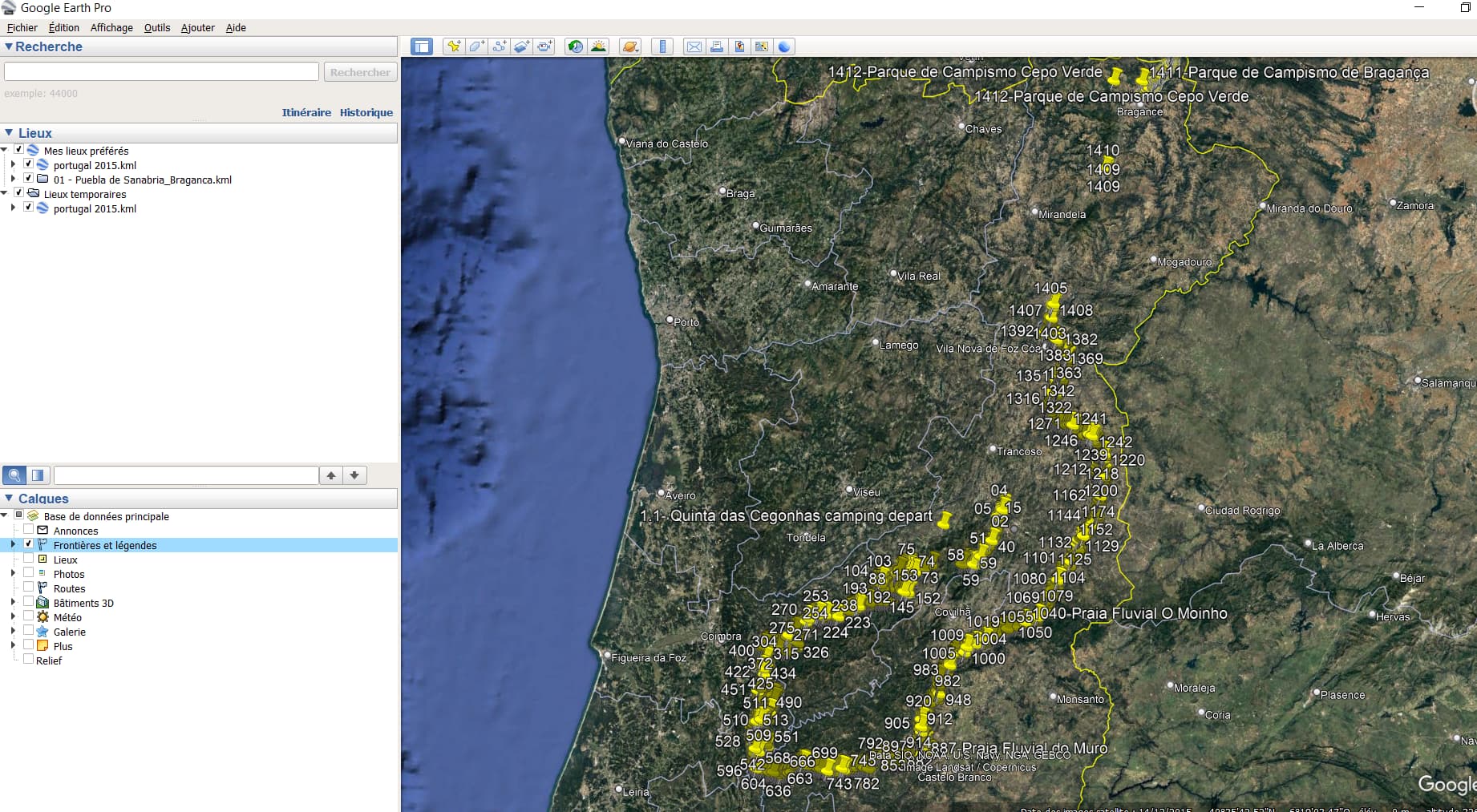Click the print toolbar icon
The image size is (1477, 812).
pos(717,46)
